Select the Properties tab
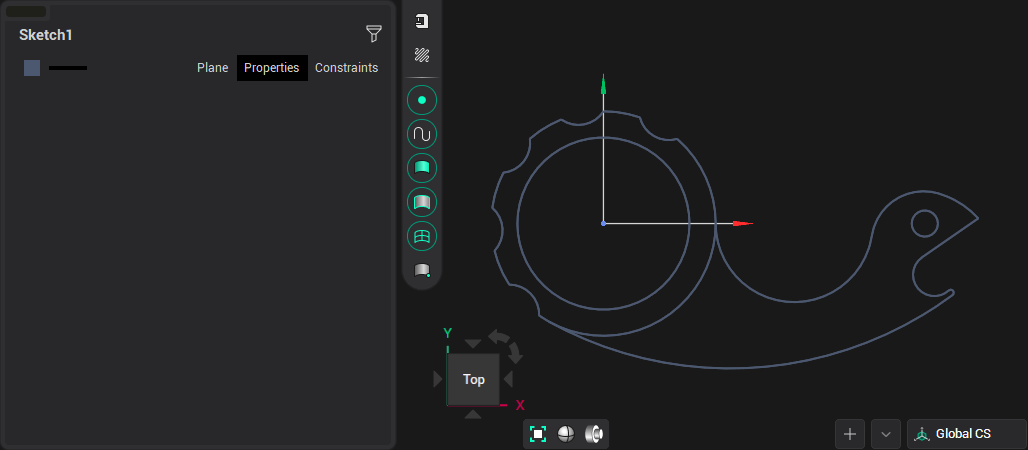The image size is (1028, 450). pyautogui.click(x=272, y=68)
